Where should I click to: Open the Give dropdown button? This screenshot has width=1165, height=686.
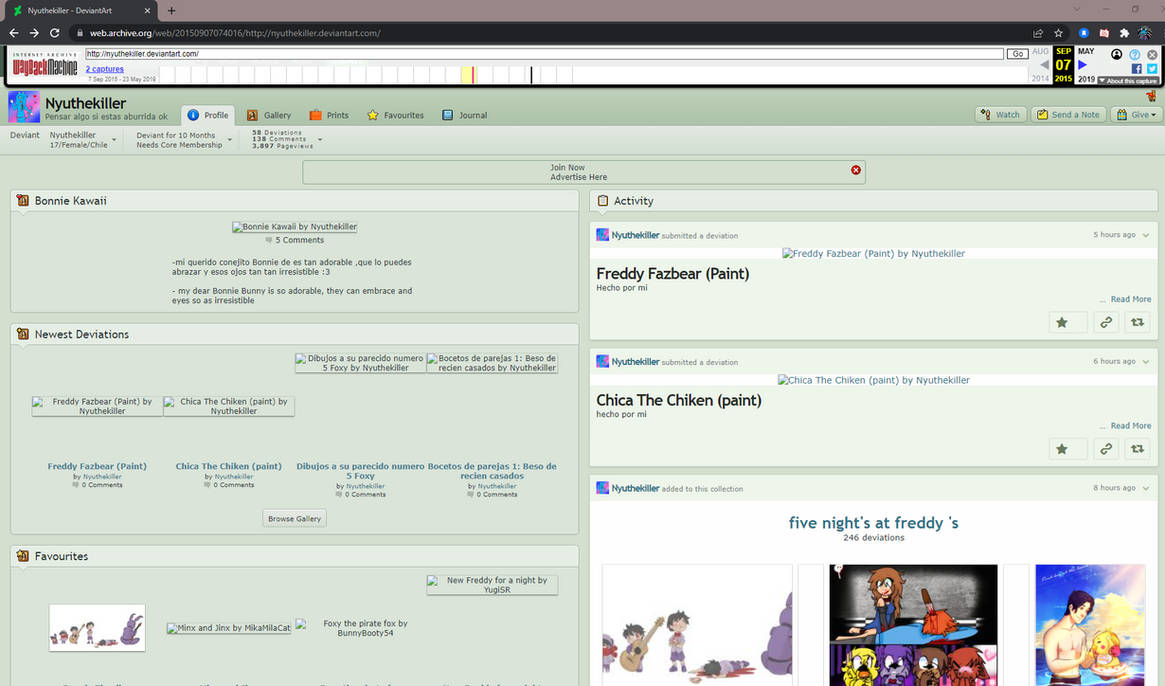click(1137, 114)
